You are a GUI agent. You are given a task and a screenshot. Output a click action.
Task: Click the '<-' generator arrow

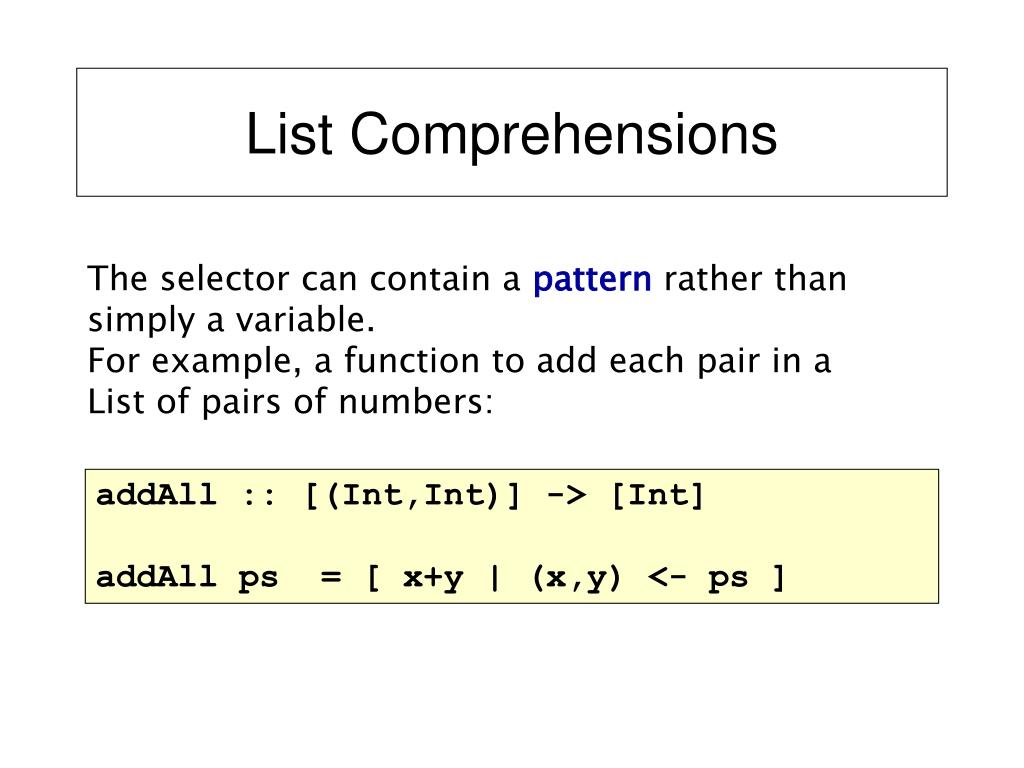[667, 578]
